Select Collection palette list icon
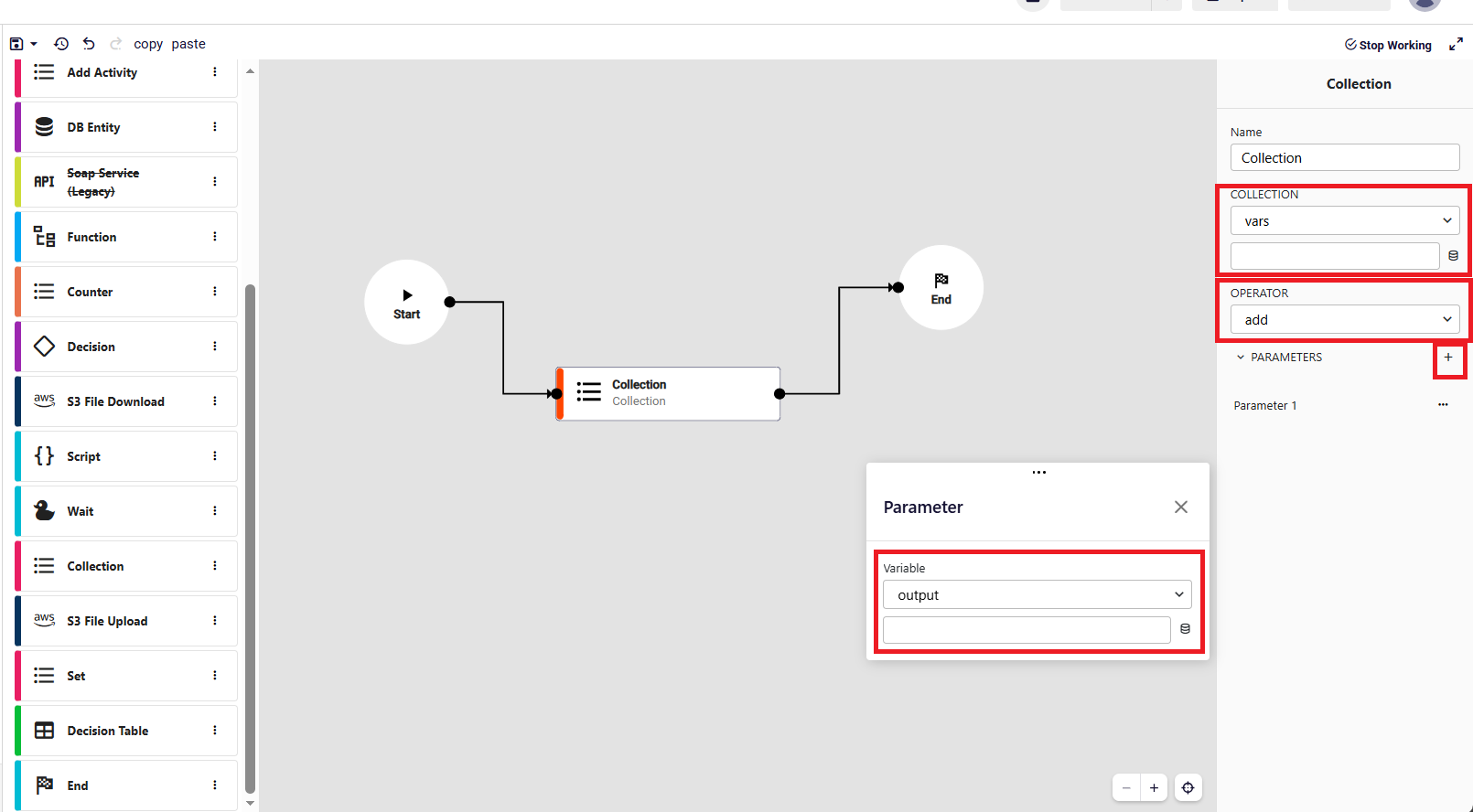This screenshot has width=1473, height=812. (44, 566)
